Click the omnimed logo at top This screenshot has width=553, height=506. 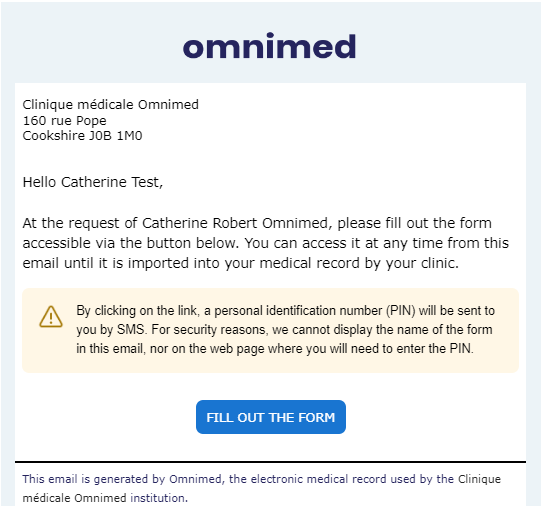[269, 46]
